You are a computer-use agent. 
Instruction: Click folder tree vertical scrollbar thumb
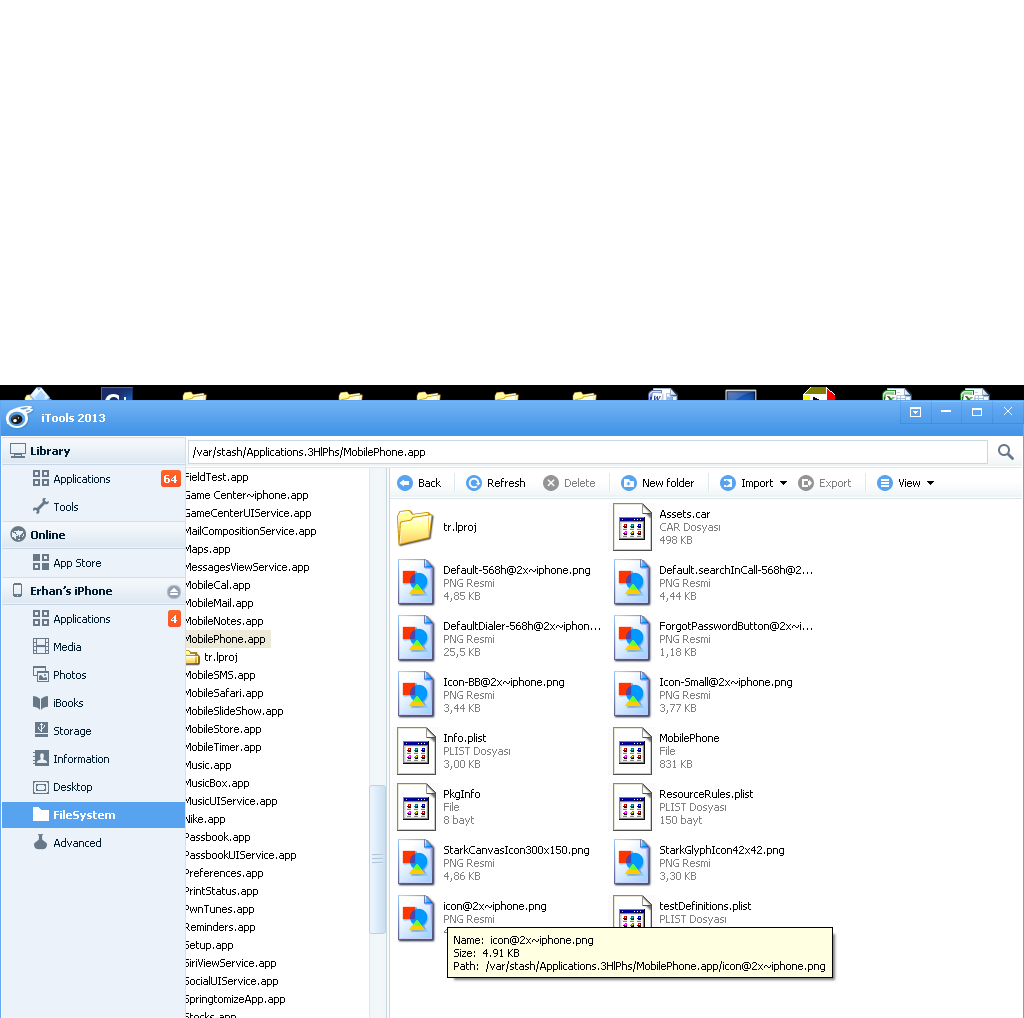(377, 859)
